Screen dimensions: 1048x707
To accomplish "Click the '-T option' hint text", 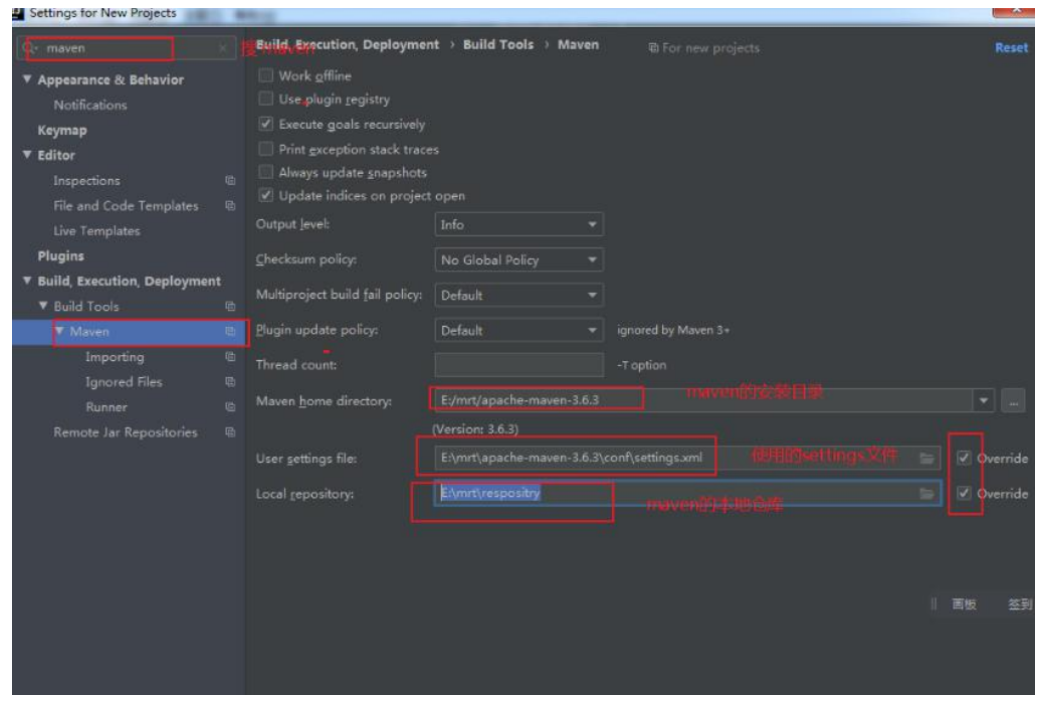I will (642, 365).
